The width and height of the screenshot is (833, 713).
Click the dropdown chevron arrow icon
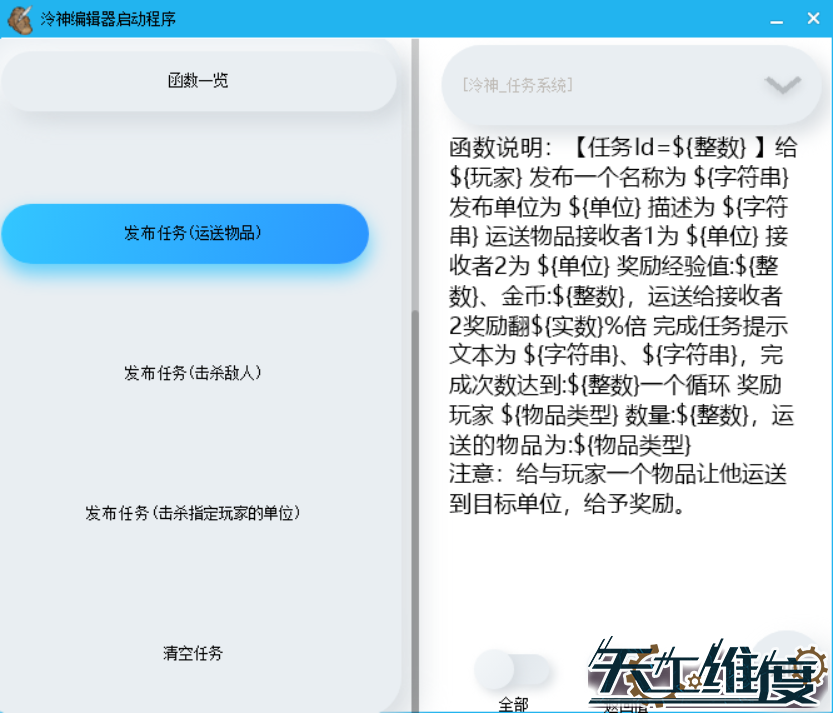click(782, 85)
